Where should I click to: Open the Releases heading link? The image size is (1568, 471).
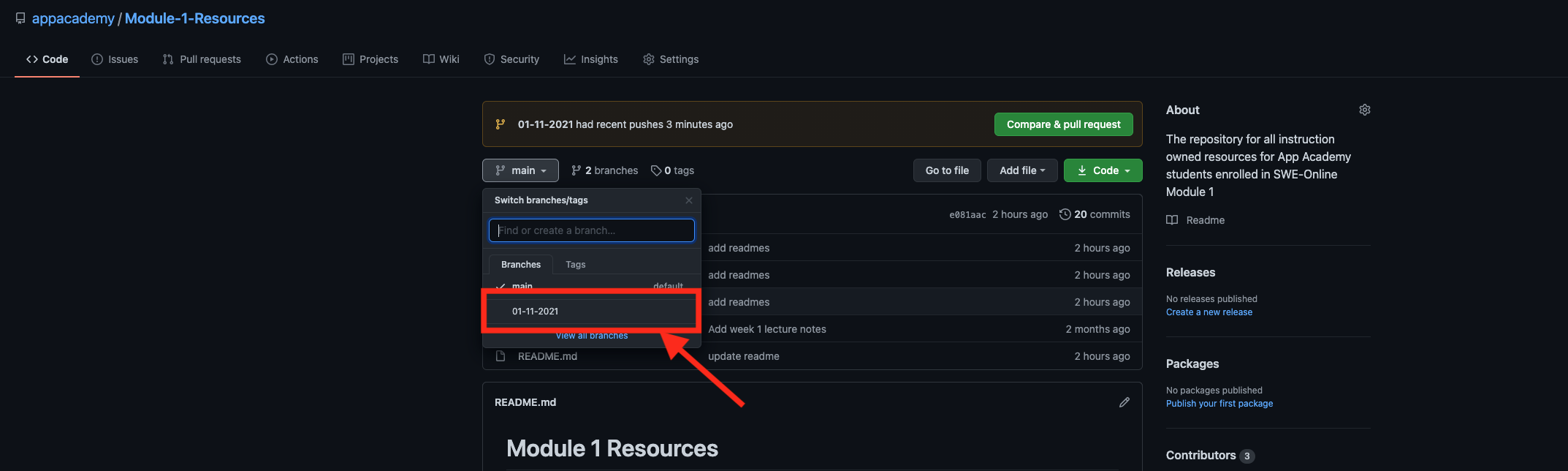pyautogui.click(x=1191, y=272)
